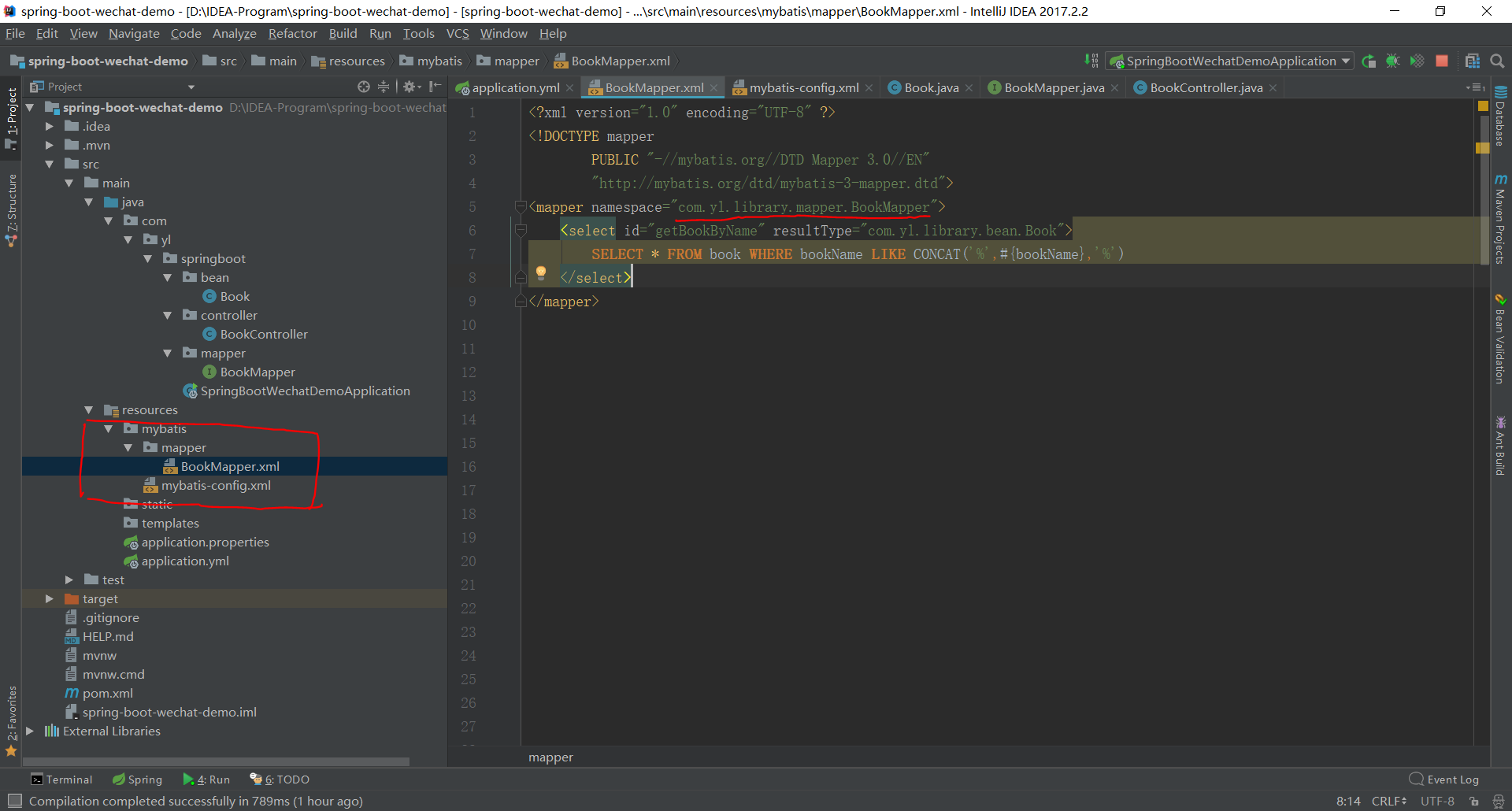Toggle the Maven Projects side panel
Screen dimensions: 1512x811
pos(1500,220)
